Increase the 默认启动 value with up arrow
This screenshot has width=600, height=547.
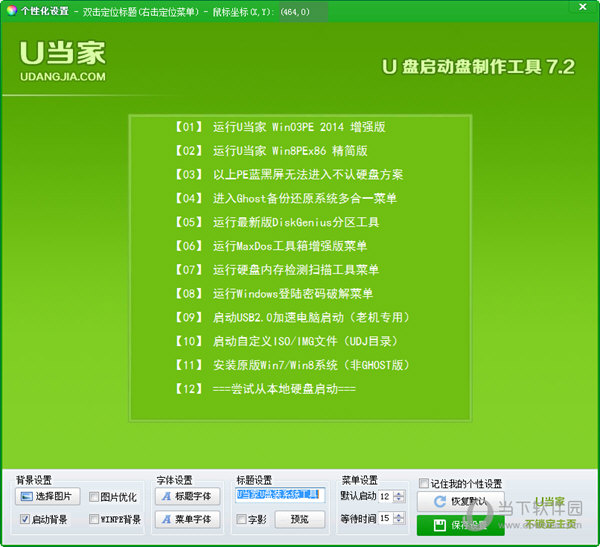[399, 494]
